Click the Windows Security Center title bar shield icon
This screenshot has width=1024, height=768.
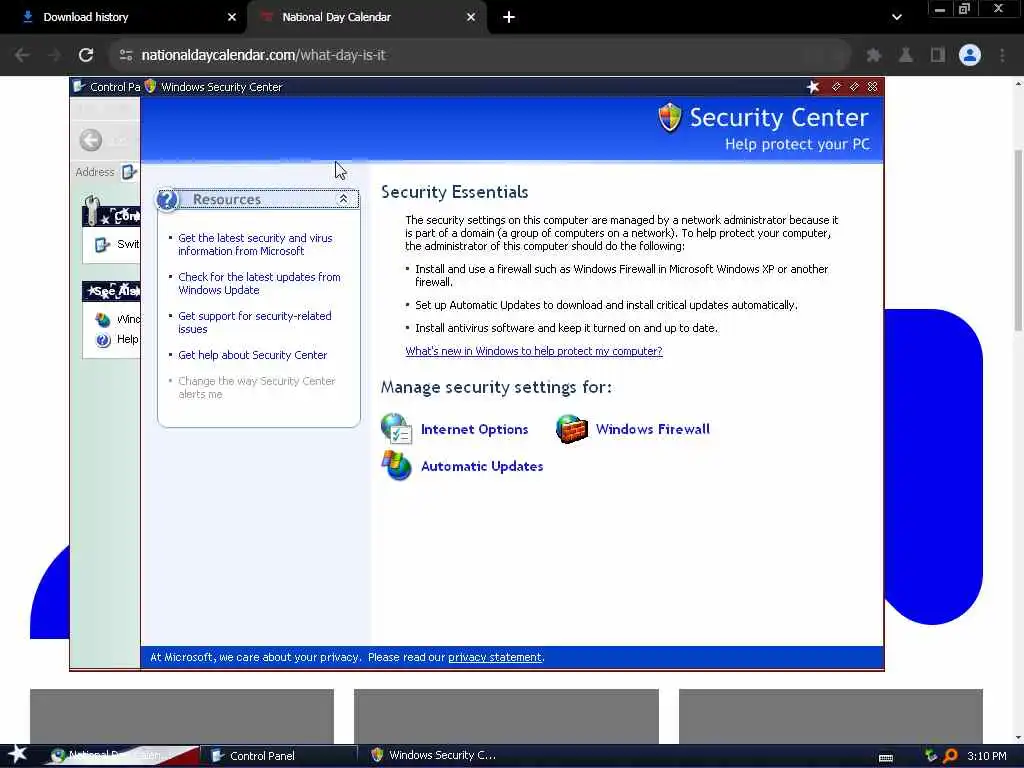(150, 86)
